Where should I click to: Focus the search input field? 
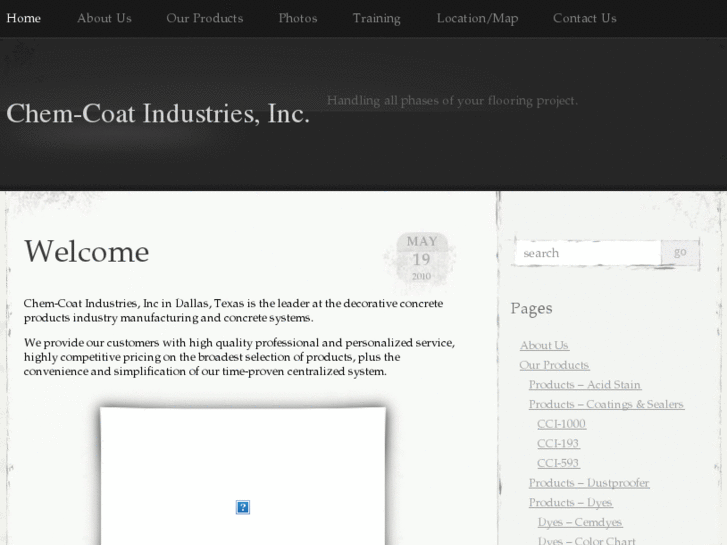(x=588, y=253)
